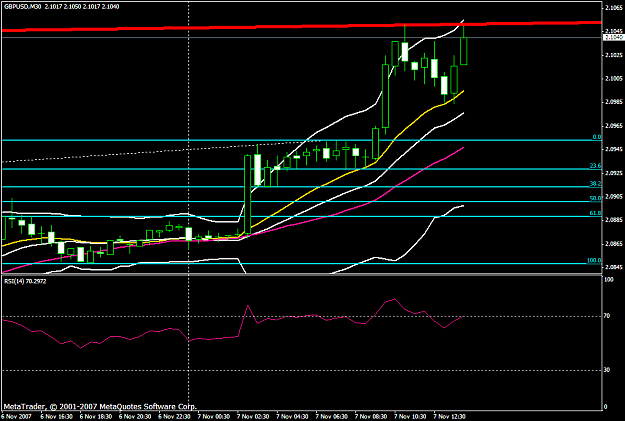Click the 23.6 Fibonacci level label

tap(595, 165)
